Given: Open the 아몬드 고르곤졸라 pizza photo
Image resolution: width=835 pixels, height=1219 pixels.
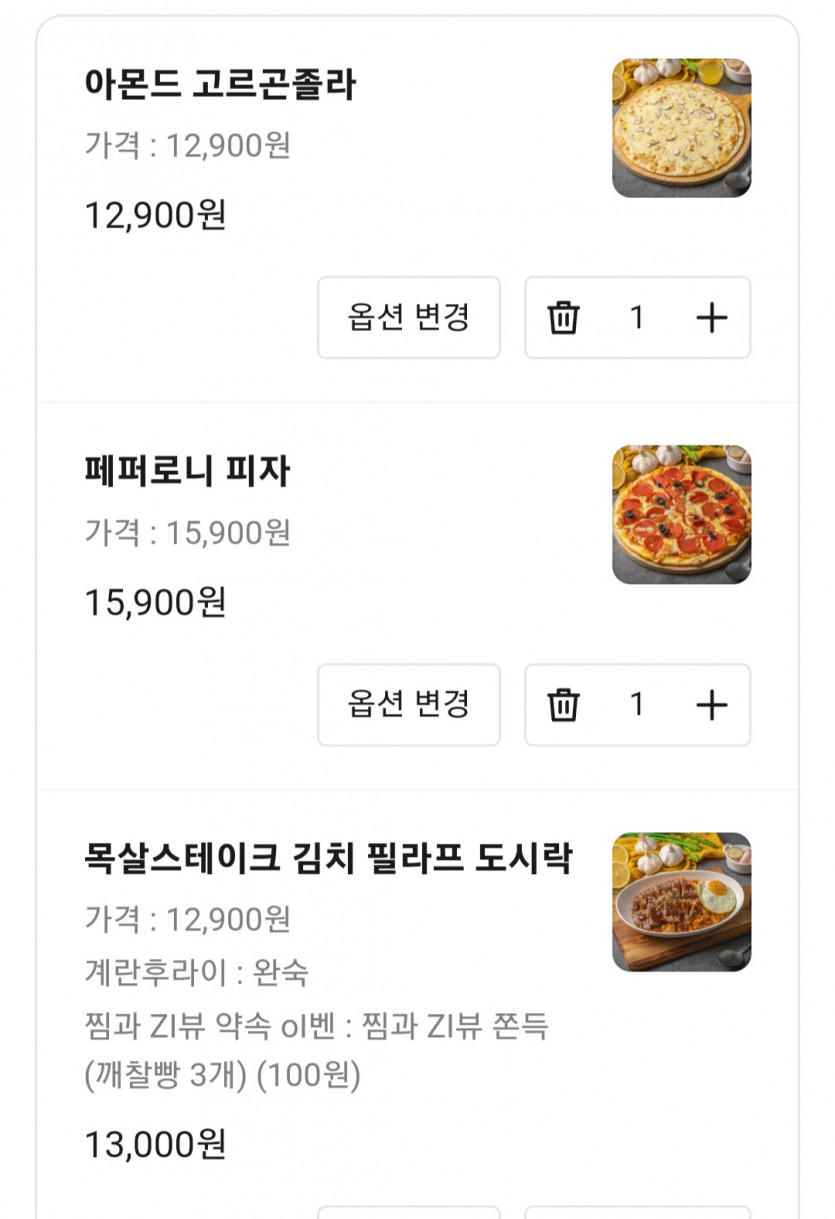Looking at the screenshot, I should (x=681, y=128).
